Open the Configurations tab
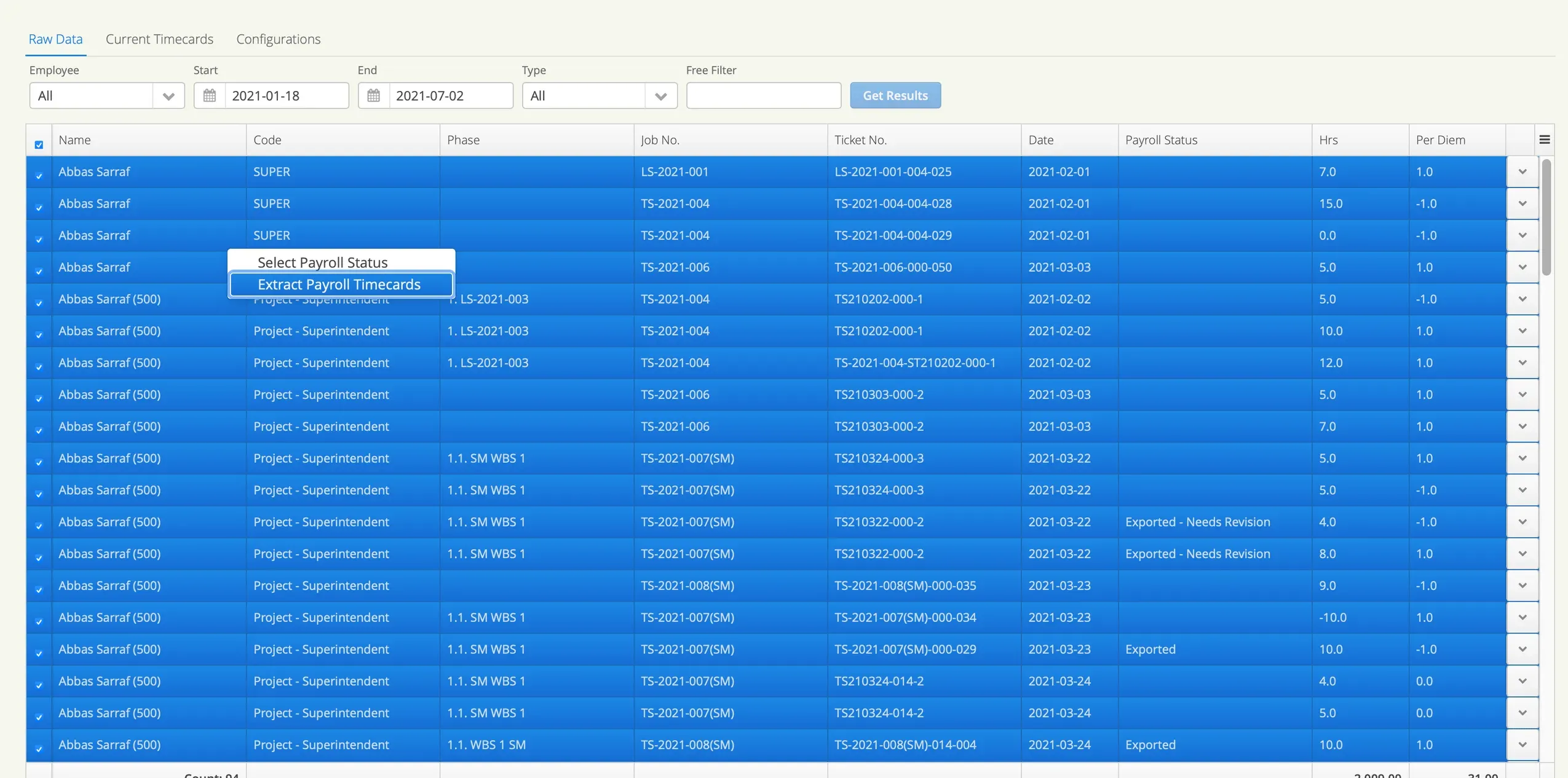1568x778 pixels. pyautogui.click(x=278, y=39)
